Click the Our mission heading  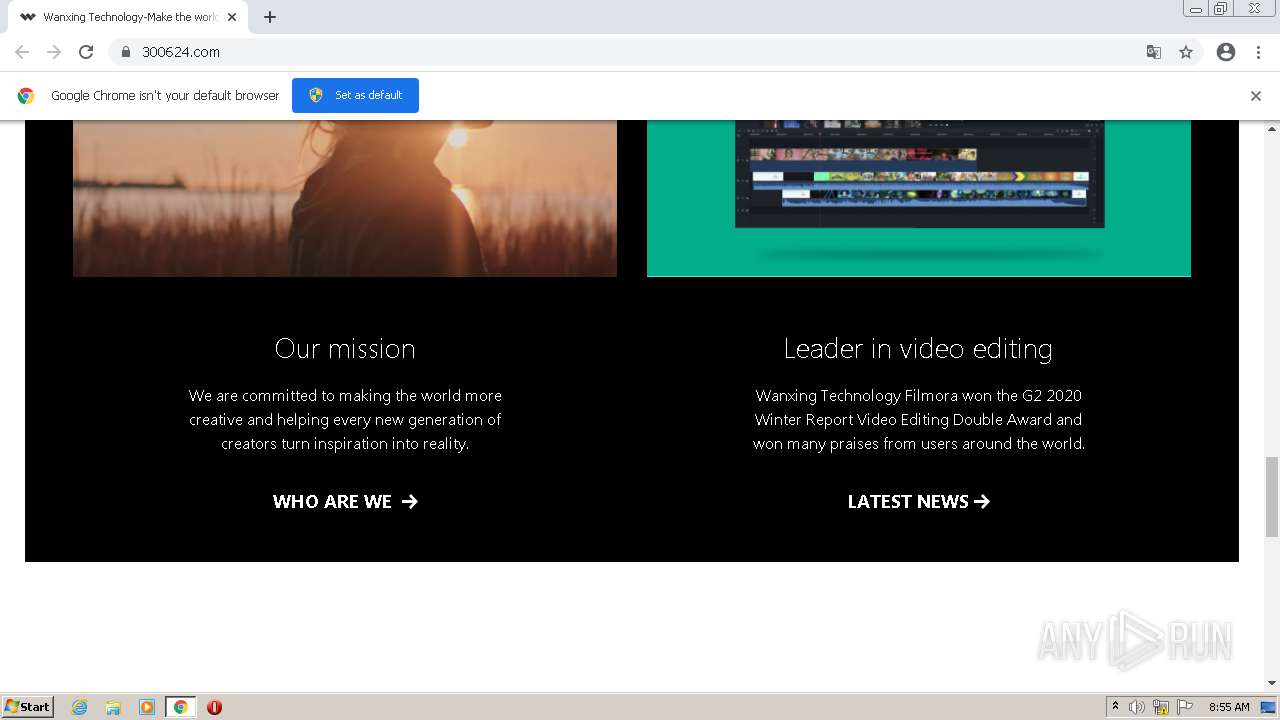point(345,348)
